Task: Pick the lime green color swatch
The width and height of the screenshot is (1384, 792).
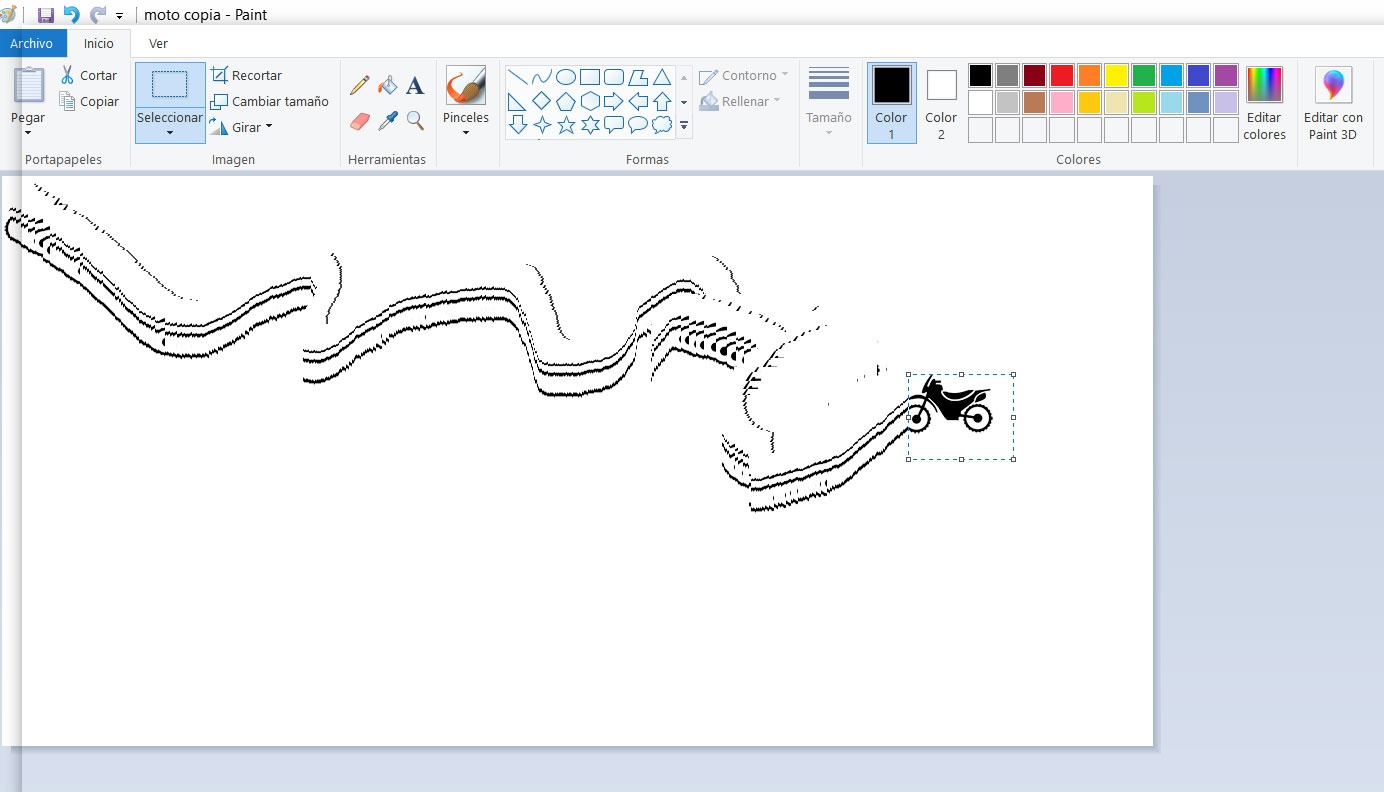Action: [x=1143, y=102]
